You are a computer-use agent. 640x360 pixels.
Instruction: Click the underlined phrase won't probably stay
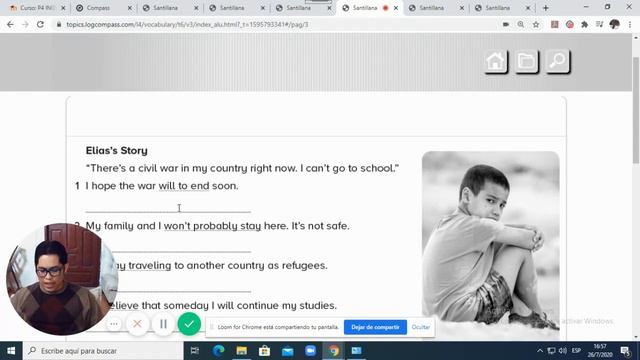click(x=212, y=226)
